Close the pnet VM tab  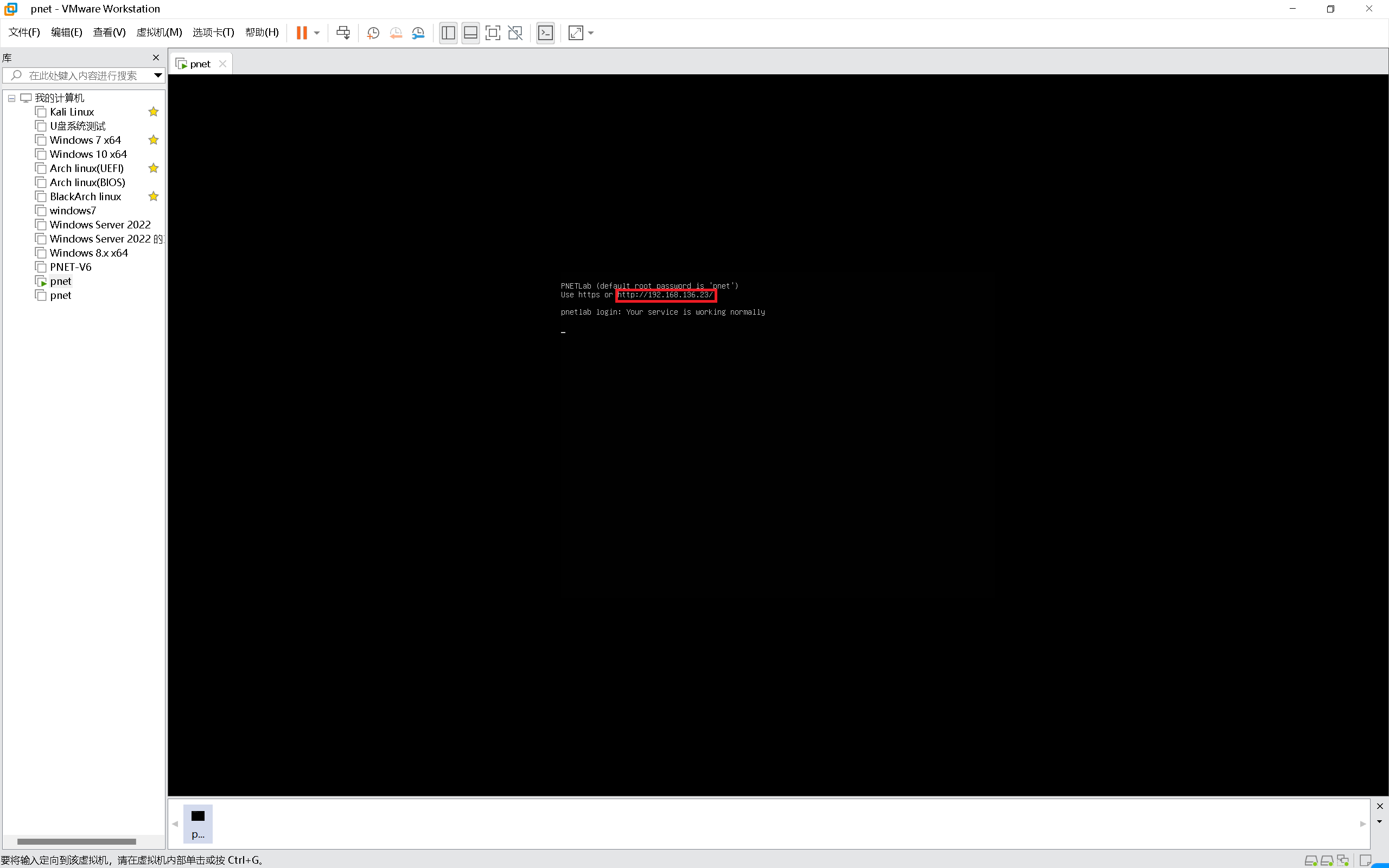[222, 63]
